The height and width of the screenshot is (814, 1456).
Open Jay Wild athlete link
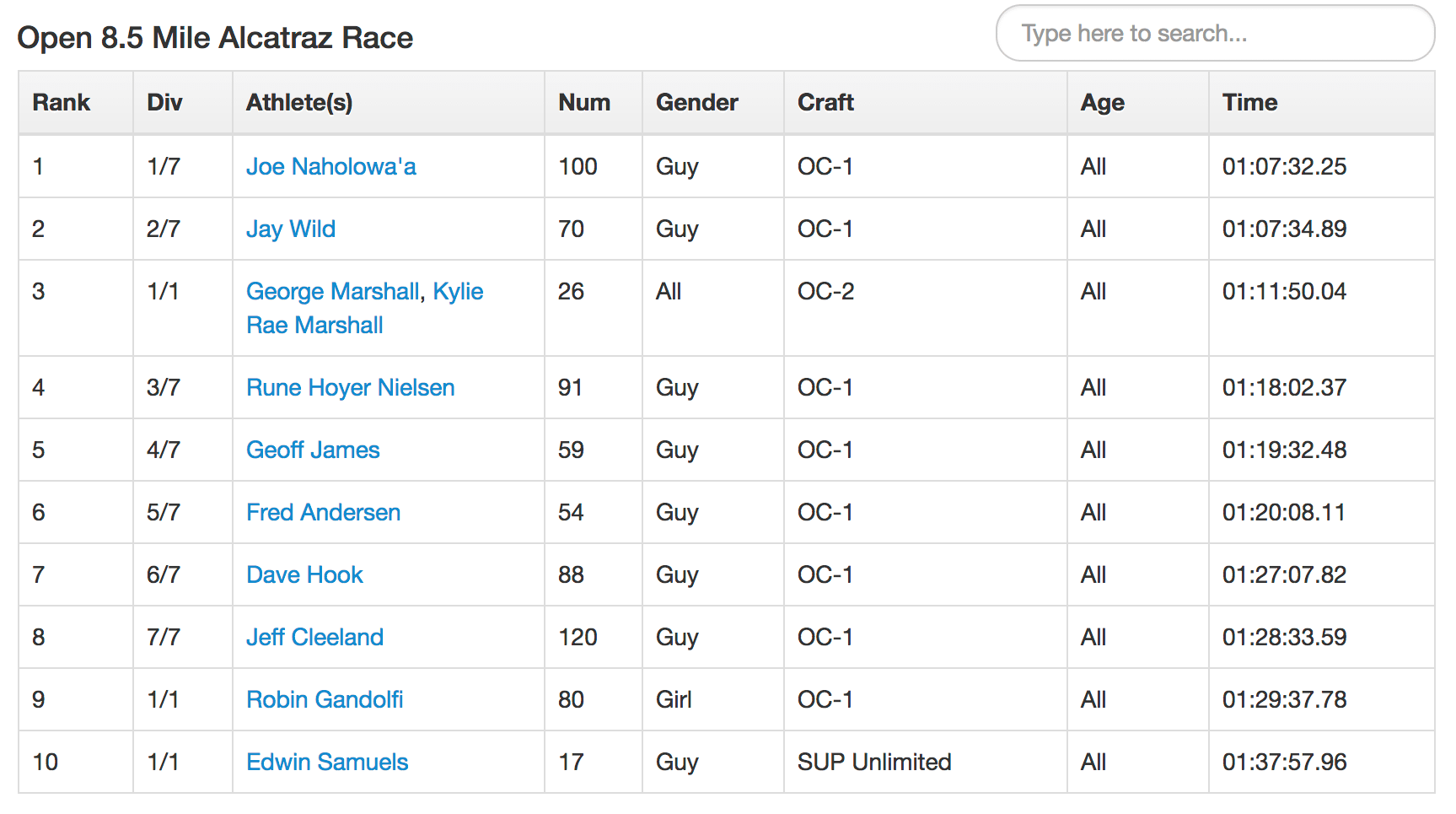point(290,229)
